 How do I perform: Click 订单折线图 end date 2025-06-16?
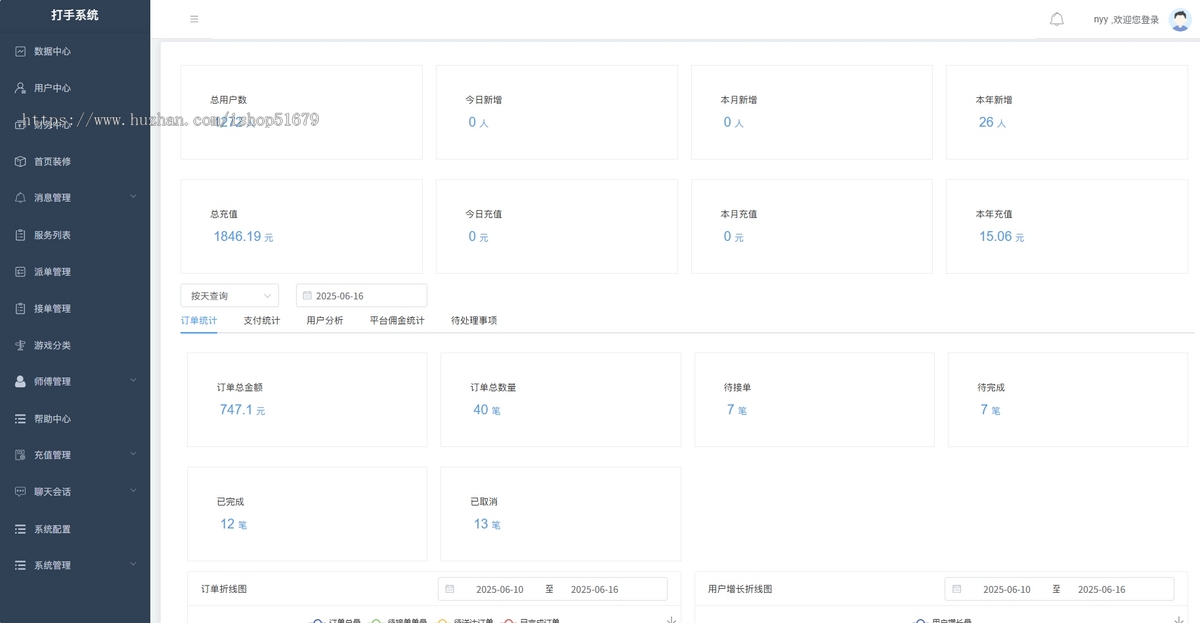[595, 590]
